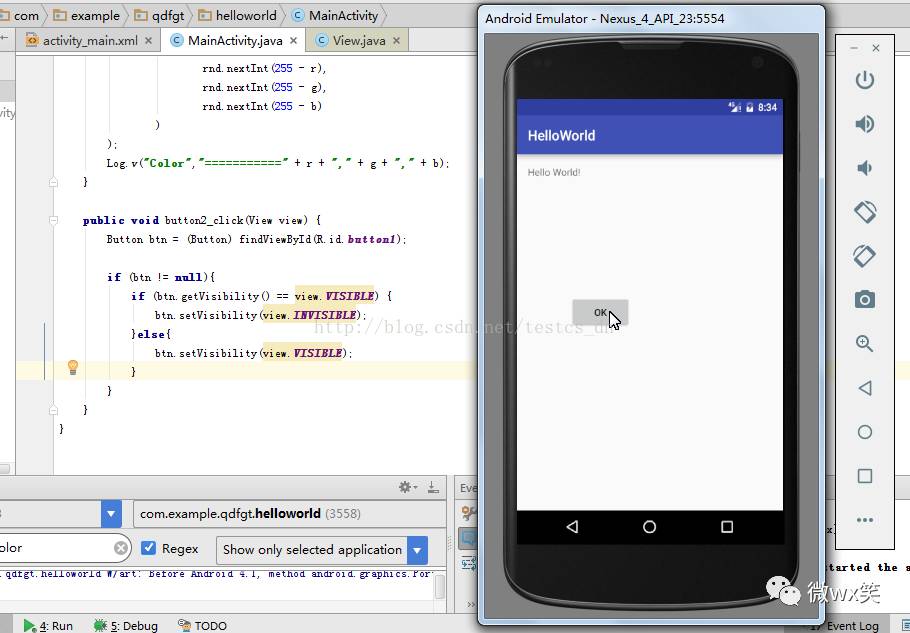
Task: Open the TODO tool window
Action: 202,625
